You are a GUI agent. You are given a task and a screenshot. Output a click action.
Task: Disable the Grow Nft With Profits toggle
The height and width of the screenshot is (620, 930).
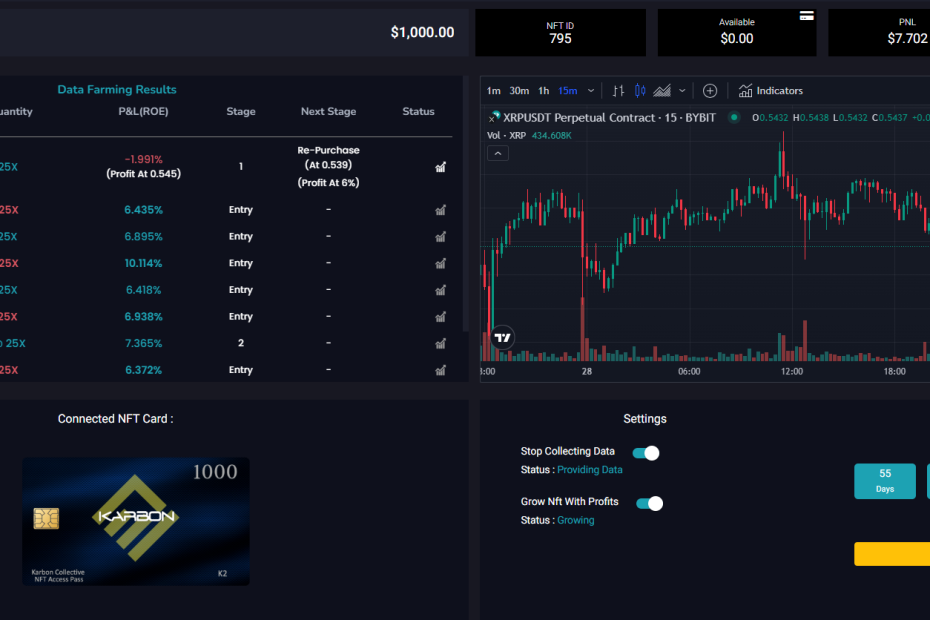click(x=649, y=503)
